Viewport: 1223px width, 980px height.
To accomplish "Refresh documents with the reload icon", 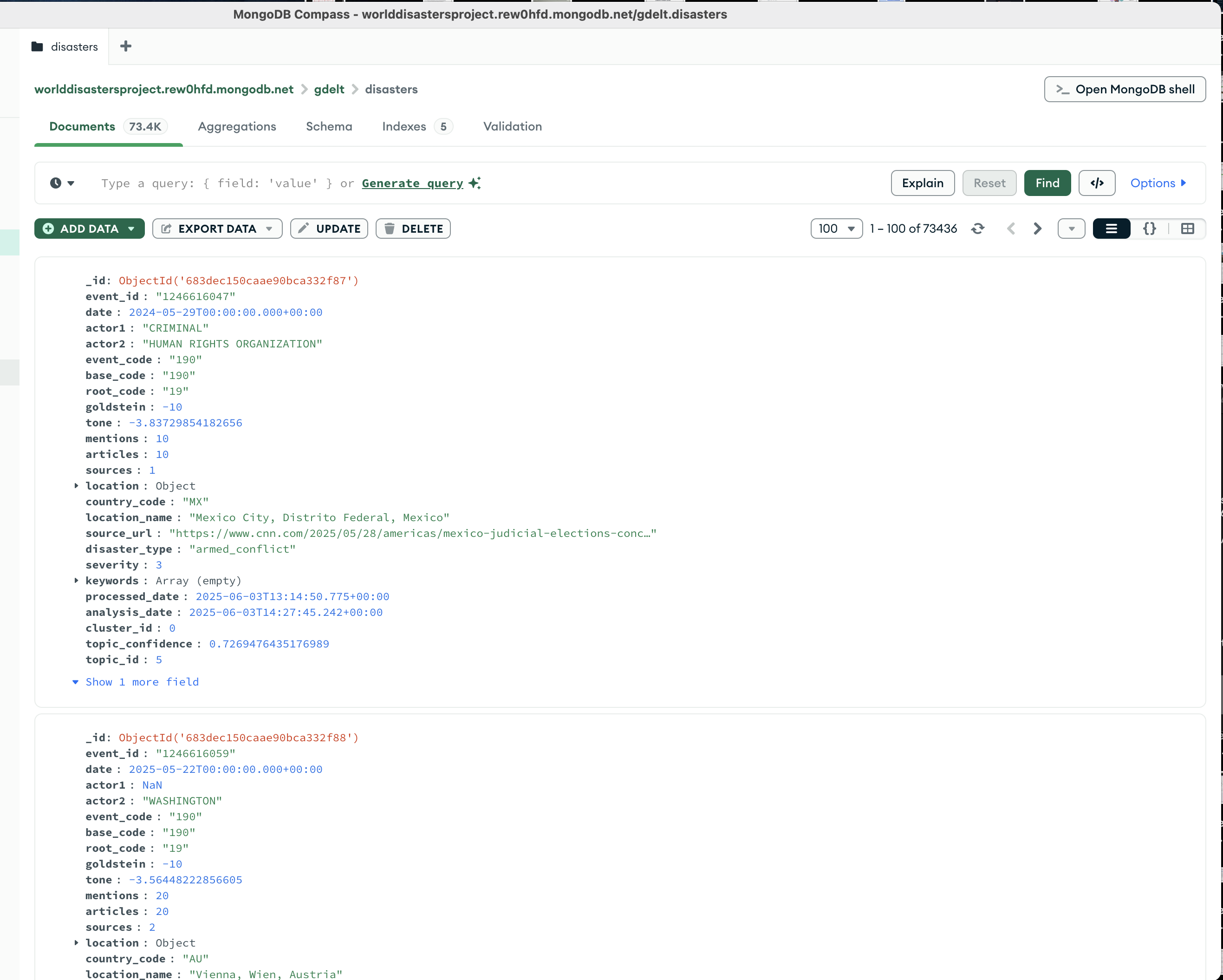I will pos(977,229).
